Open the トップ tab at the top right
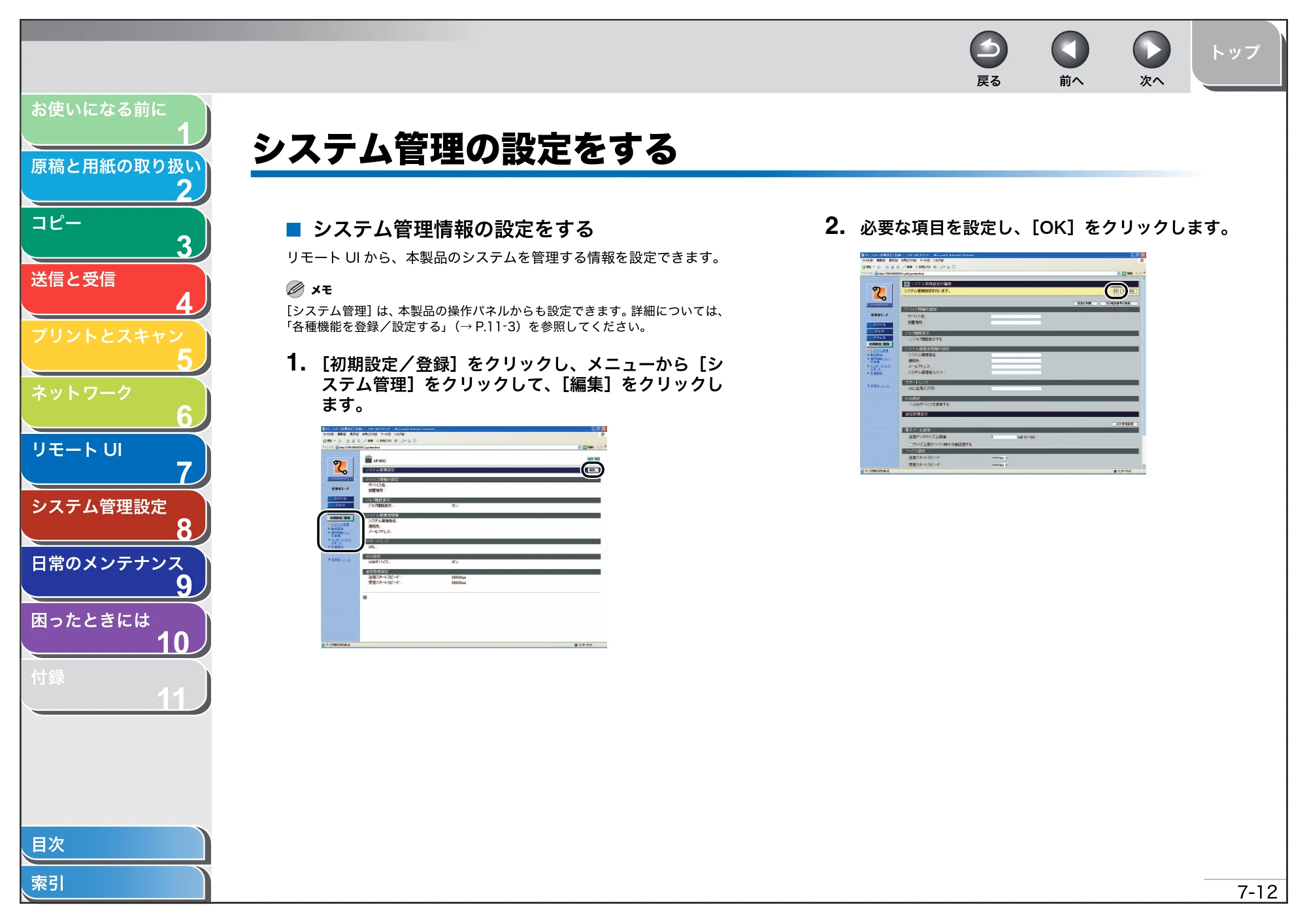Viewport: 1307px width, 924px height. tap(1236, 54)
